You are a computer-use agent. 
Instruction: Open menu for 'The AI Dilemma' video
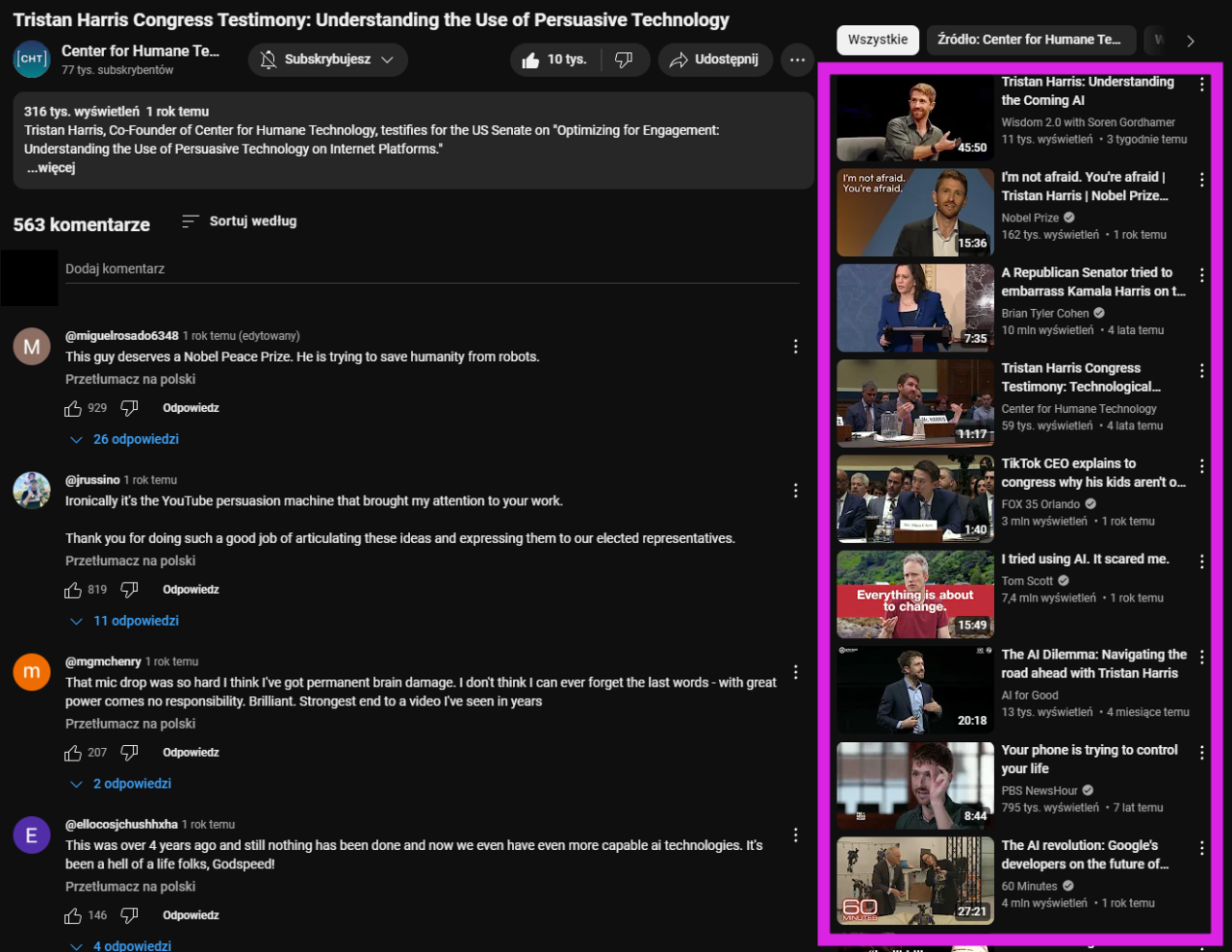(x=1202, y=656)
